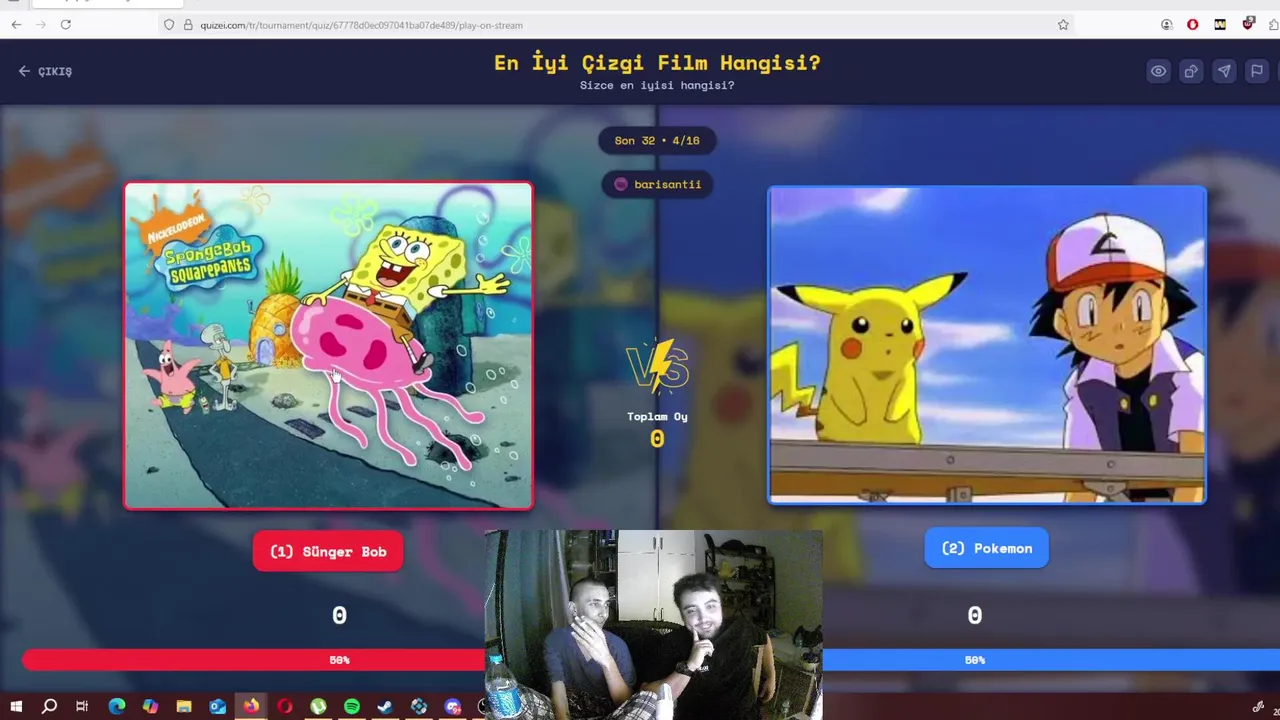This screenshot has height=720, width=1280.
Task: Click the browser forward arrow
Action: point(41,24)
